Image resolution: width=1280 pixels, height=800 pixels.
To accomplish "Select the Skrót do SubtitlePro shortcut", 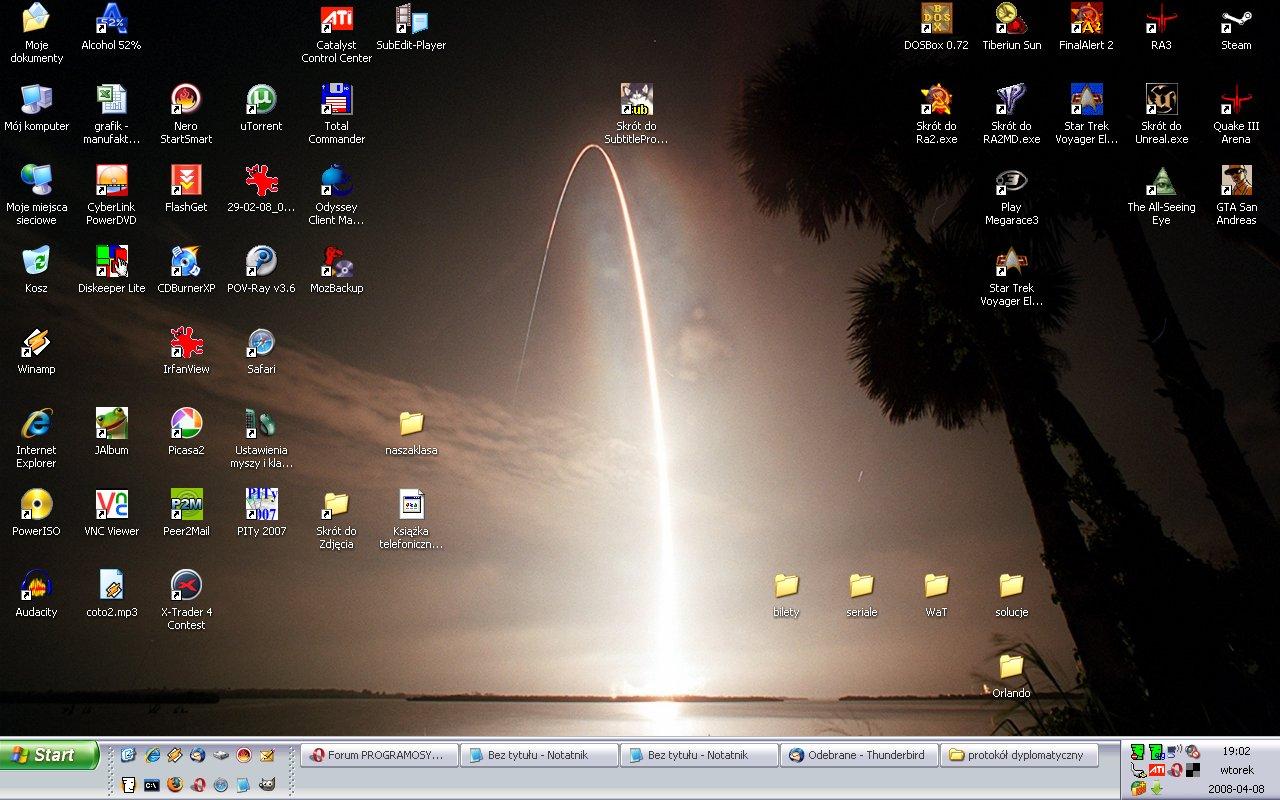I will [636, 114].
